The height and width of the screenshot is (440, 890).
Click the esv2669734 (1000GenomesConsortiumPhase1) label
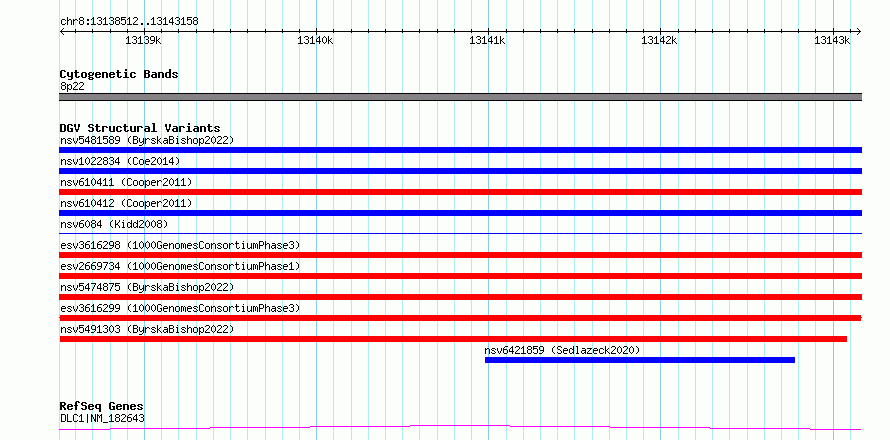(x=180, y=266)
